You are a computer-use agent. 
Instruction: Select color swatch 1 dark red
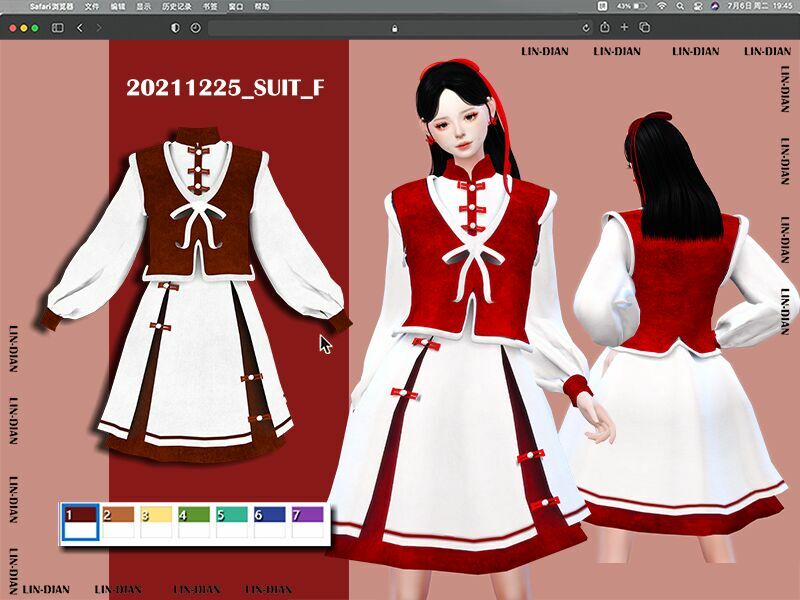(80, 522)
